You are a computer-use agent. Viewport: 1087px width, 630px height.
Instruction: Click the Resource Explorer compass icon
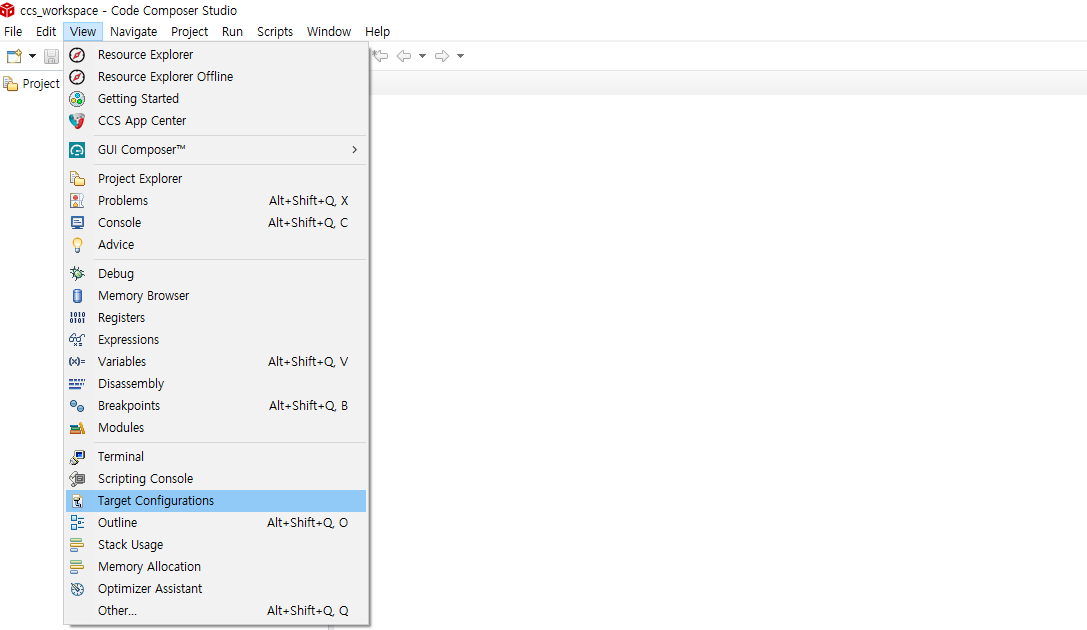click(77, 55)
